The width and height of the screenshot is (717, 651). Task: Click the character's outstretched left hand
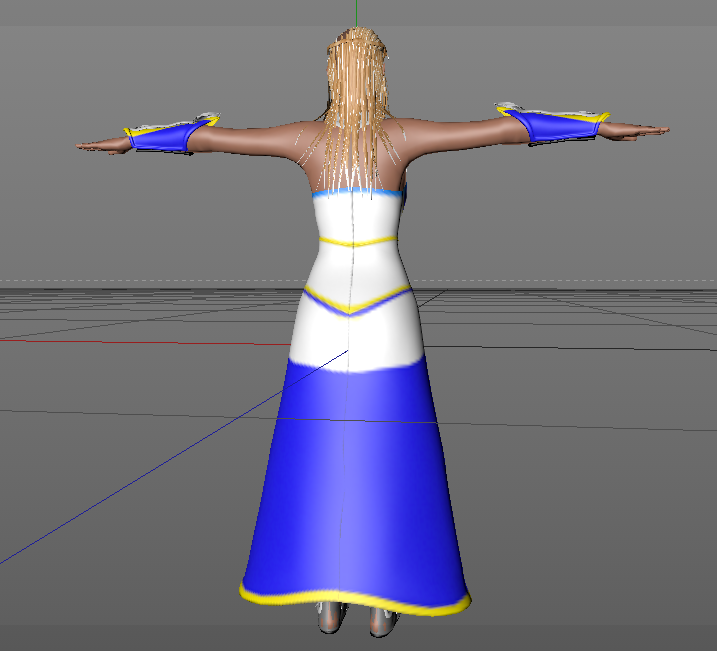103,146
